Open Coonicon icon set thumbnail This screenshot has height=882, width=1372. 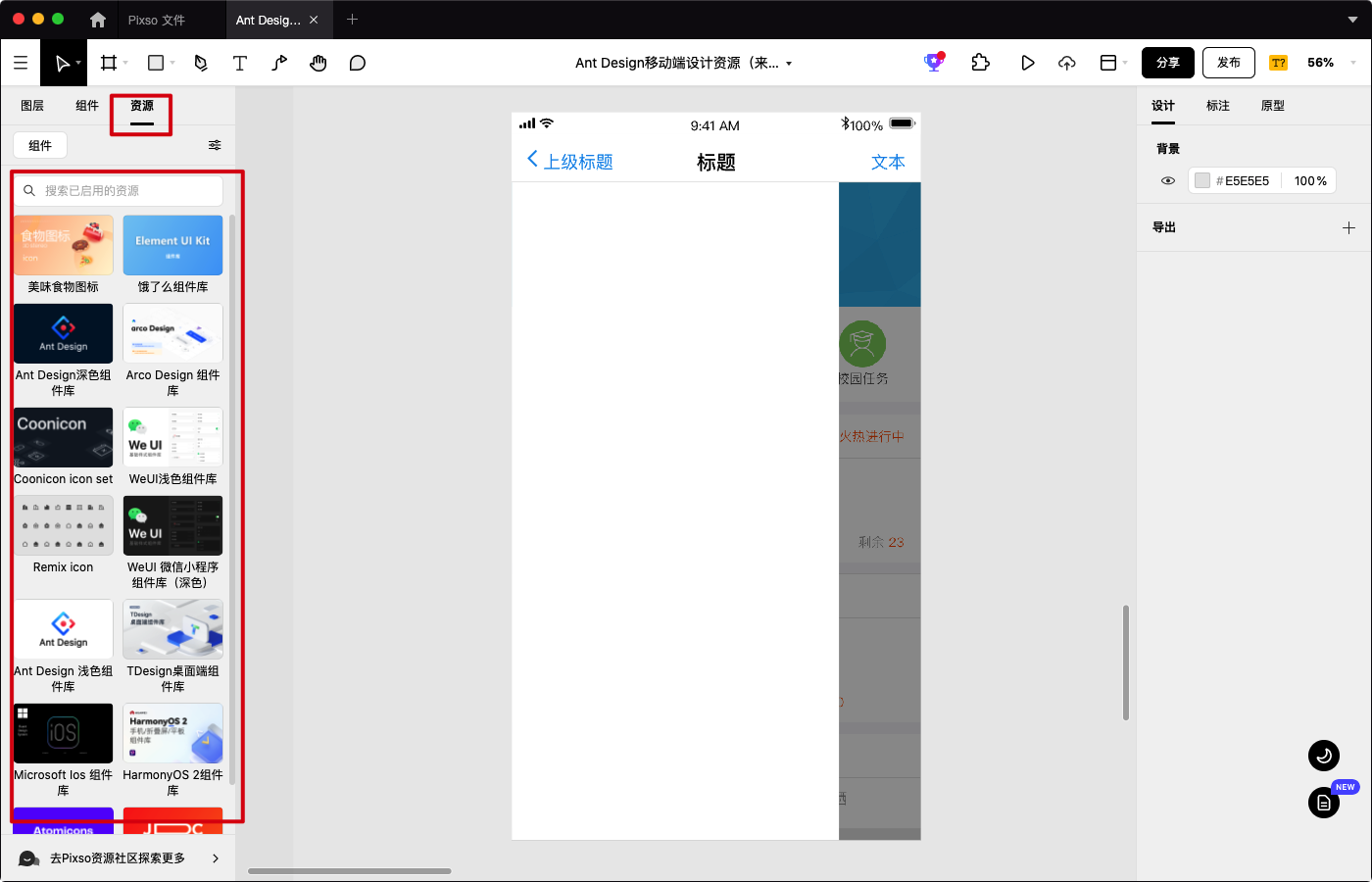pos(63,437)
